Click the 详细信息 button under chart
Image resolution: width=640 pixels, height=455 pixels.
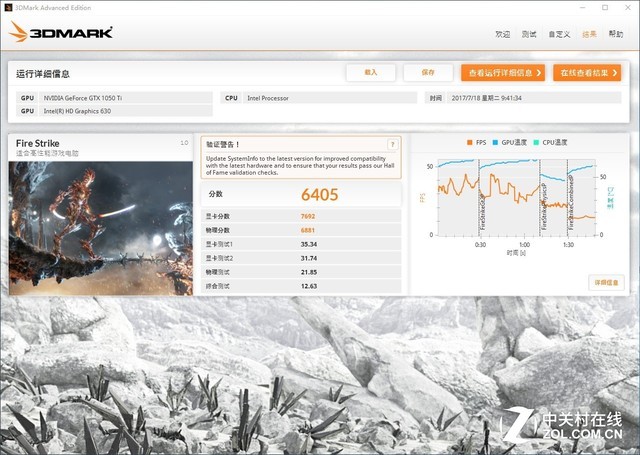(x=607, y=282)
